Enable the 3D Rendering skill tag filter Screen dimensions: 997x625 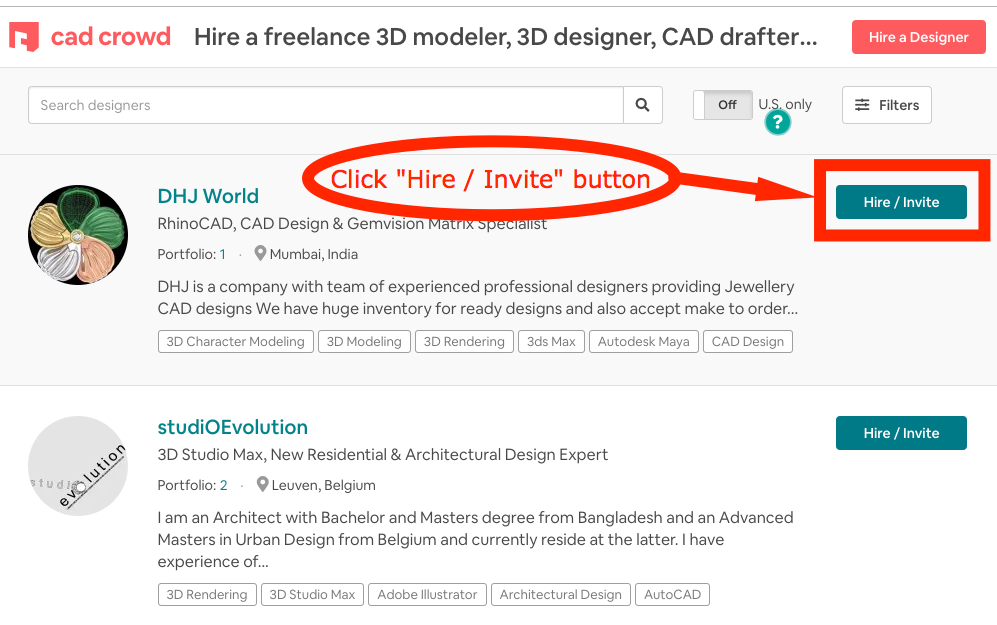[x=464, y=341]
